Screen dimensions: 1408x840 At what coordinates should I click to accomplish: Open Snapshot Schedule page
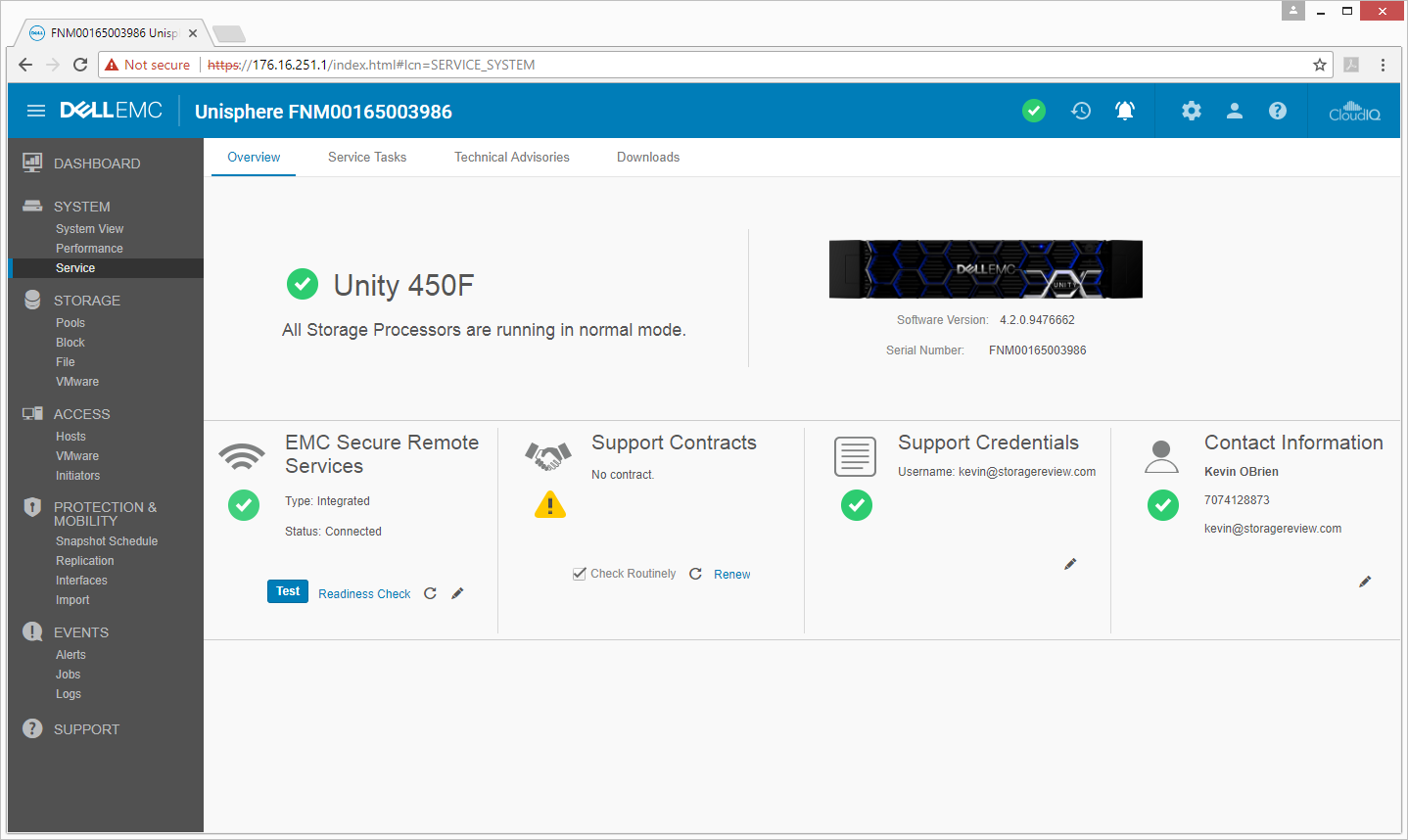[107, 541]
